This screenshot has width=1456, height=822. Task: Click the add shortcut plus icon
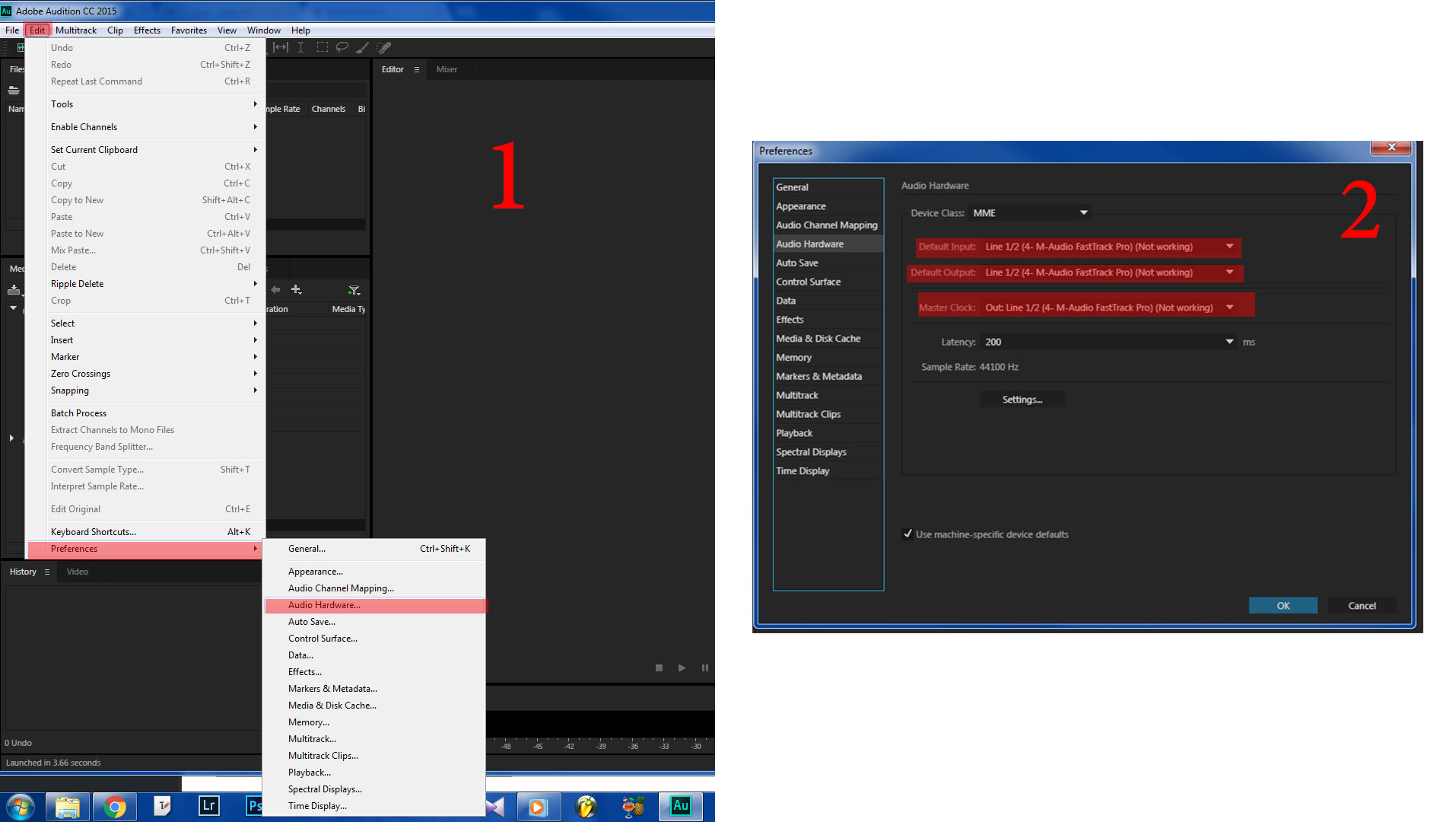tap(297, 289)
